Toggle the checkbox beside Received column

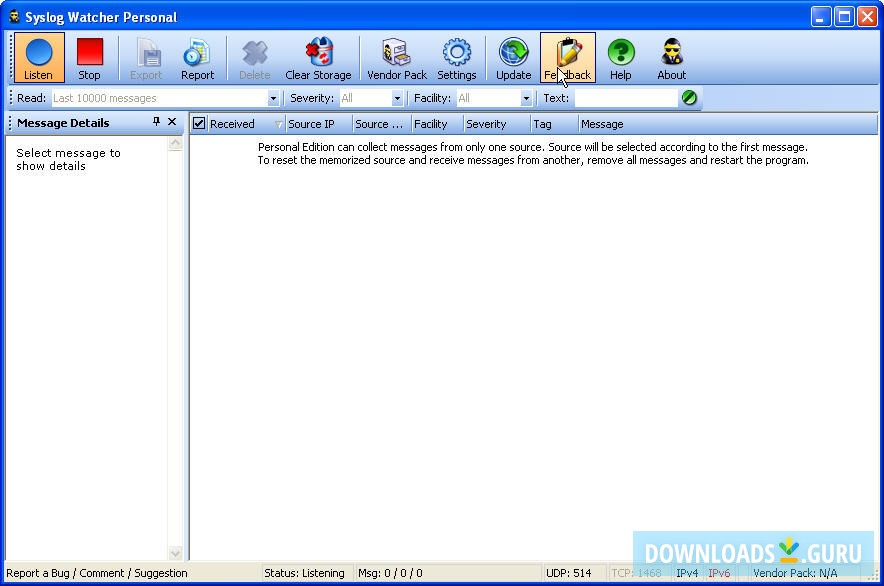pyautogui.click(x=199, y=124)
